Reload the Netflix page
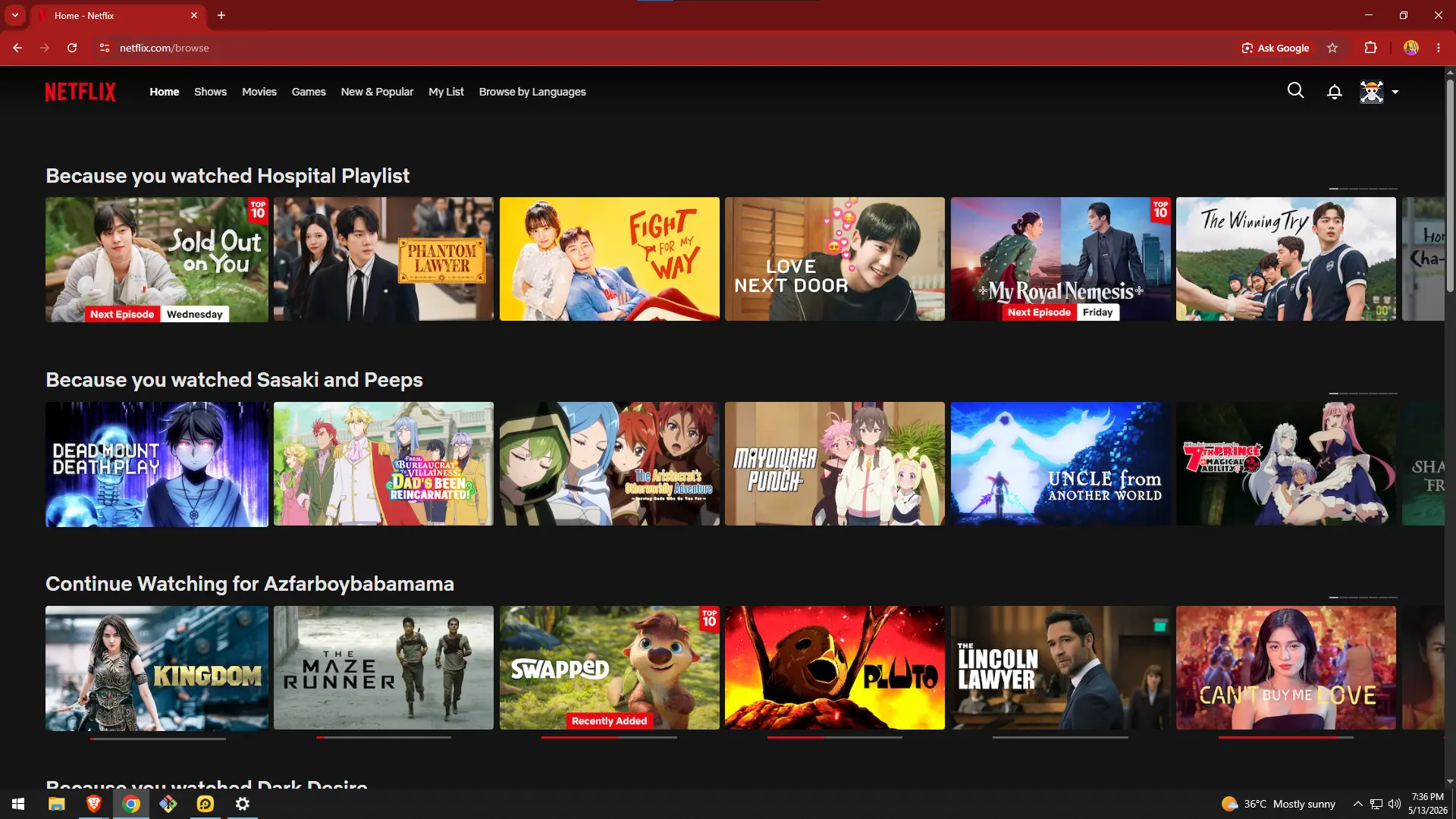The width and height of the screenshot is (1456, 819). [72, 48]
